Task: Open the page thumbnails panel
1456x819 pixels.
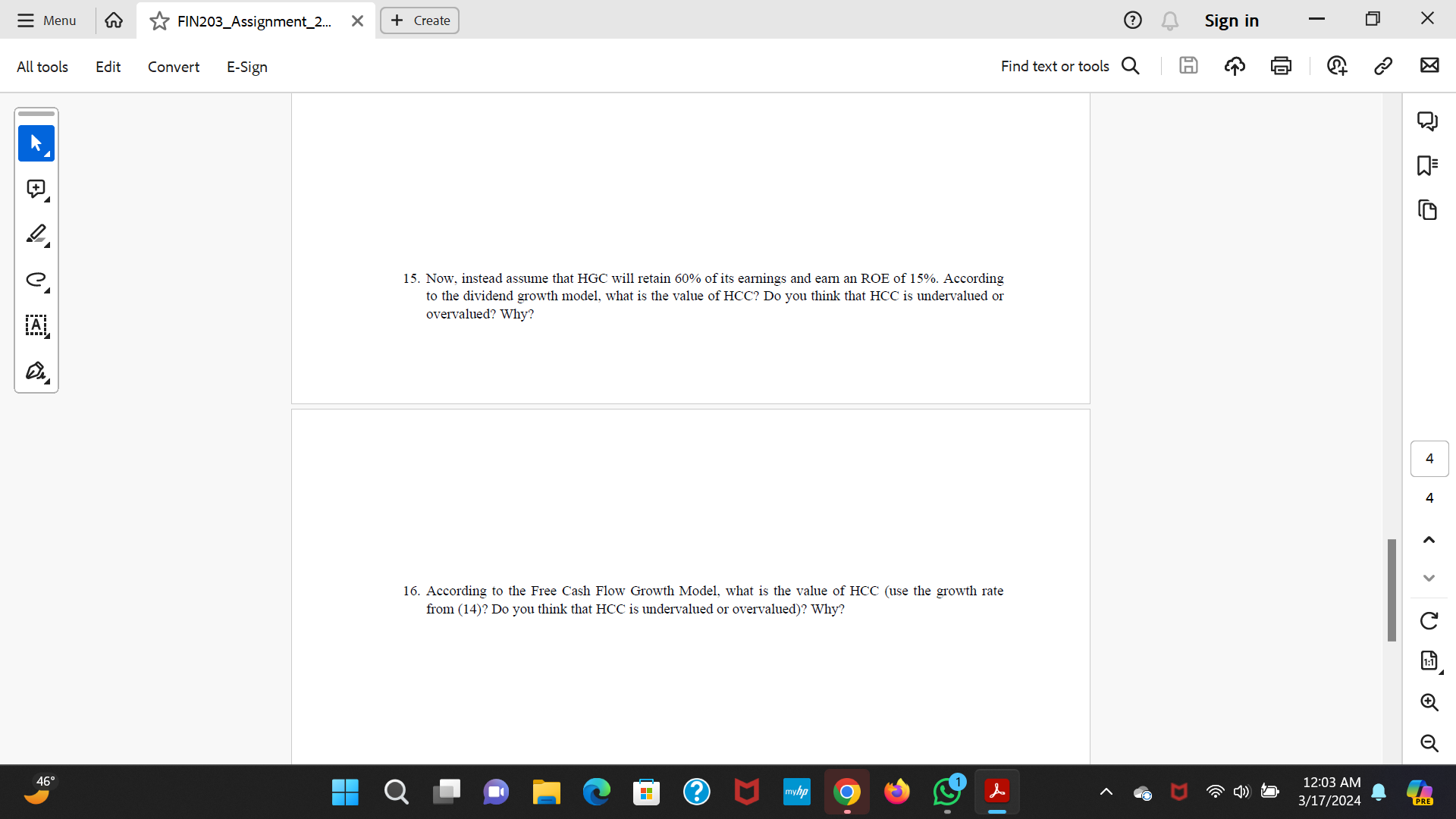Action: 1429,210
